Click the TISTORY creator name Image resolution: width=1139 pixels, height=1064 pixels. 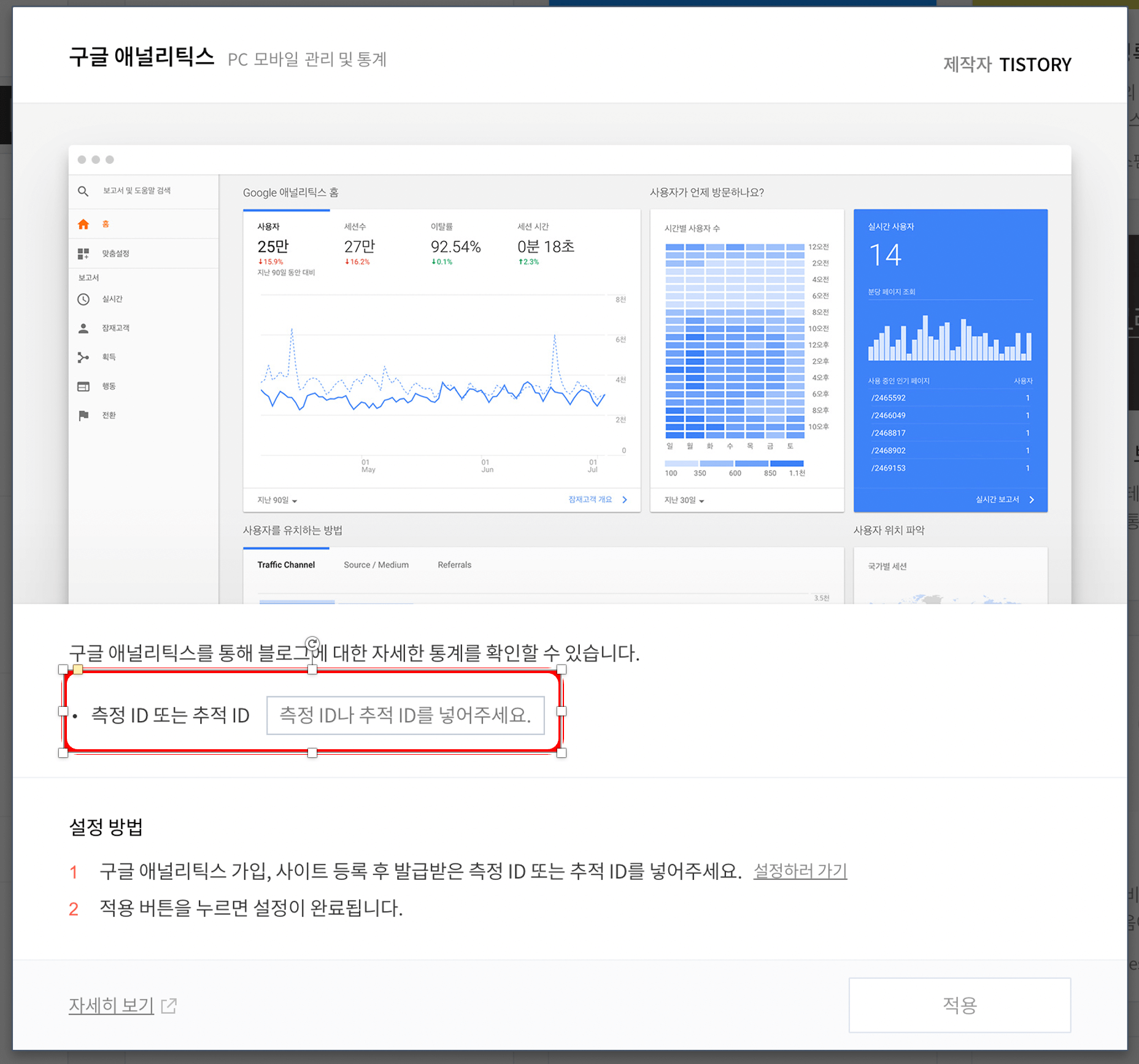pyautogui.click(x=1035, y=64)
